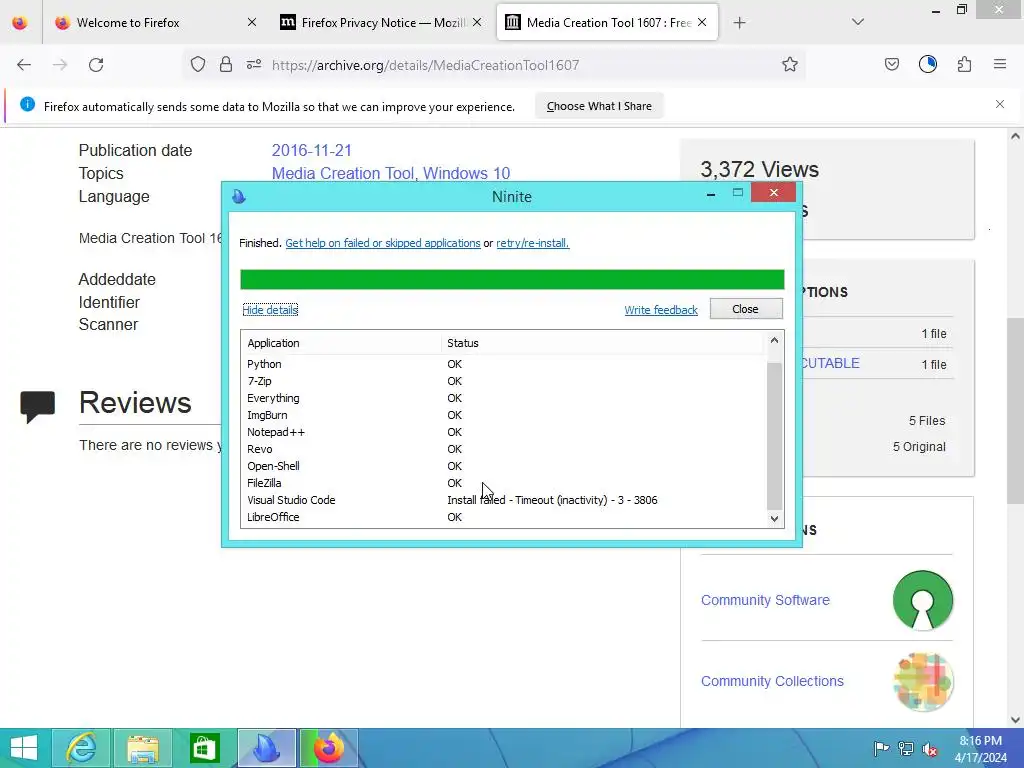Click the Status column header
This screenshot has height=768, width=1024.
point(602,343)
